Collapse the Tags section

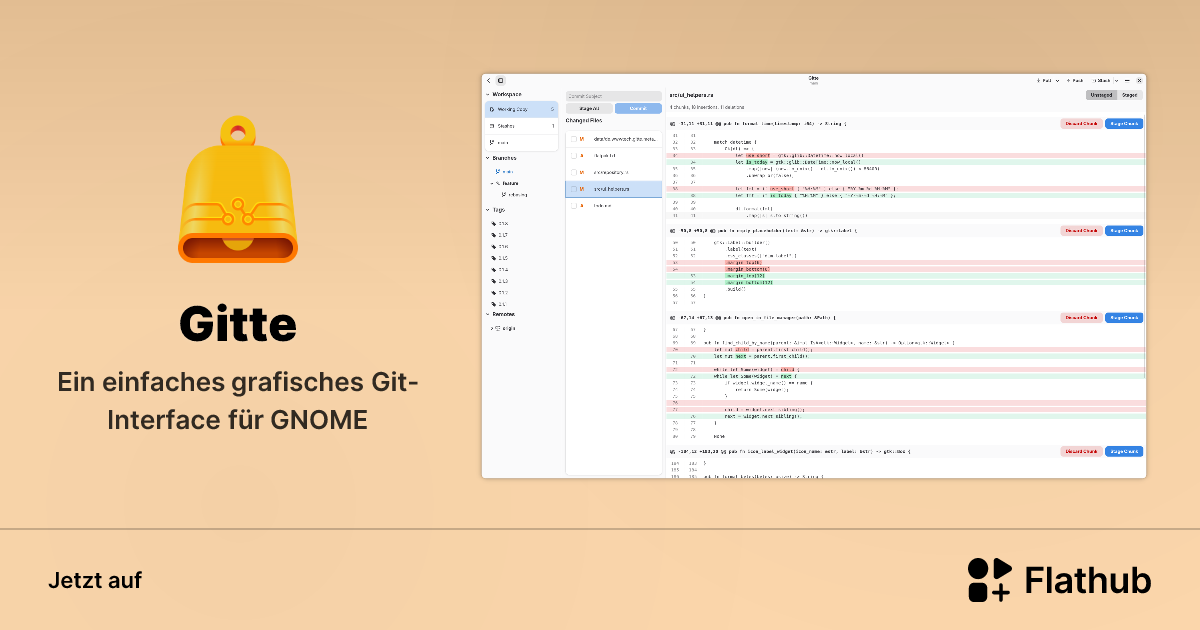(x=487, y=210)
